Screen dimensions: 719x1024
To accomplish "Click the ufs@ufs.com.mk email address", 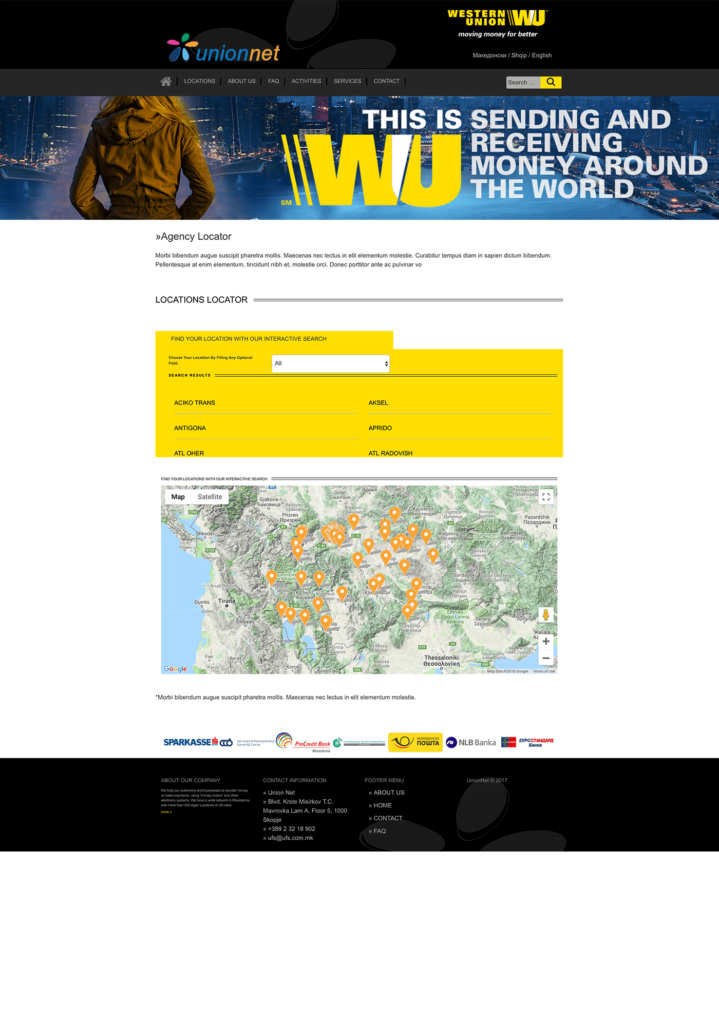I will 291,838.
